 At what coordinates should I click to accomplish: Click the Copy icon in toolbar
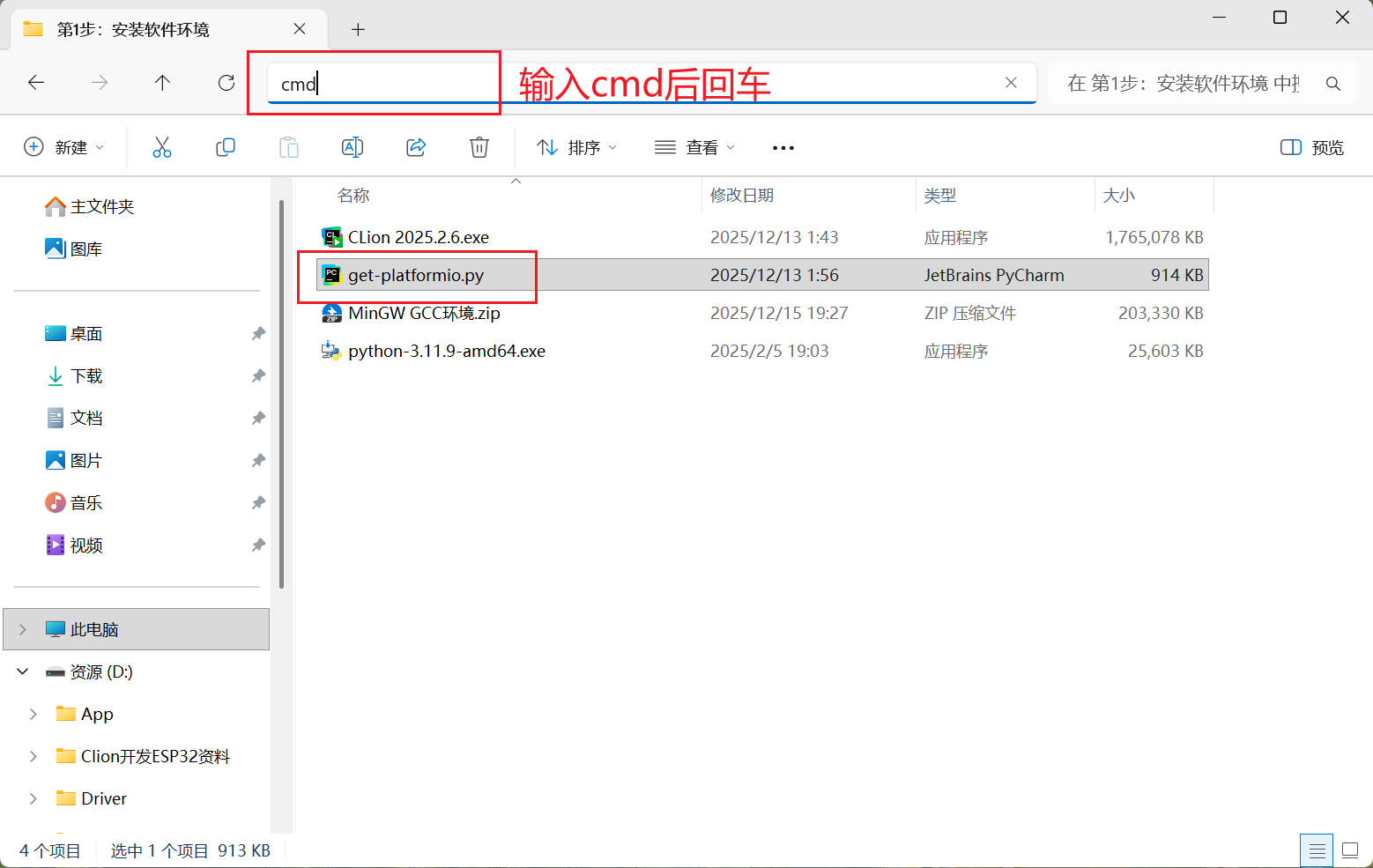point(226,147)
